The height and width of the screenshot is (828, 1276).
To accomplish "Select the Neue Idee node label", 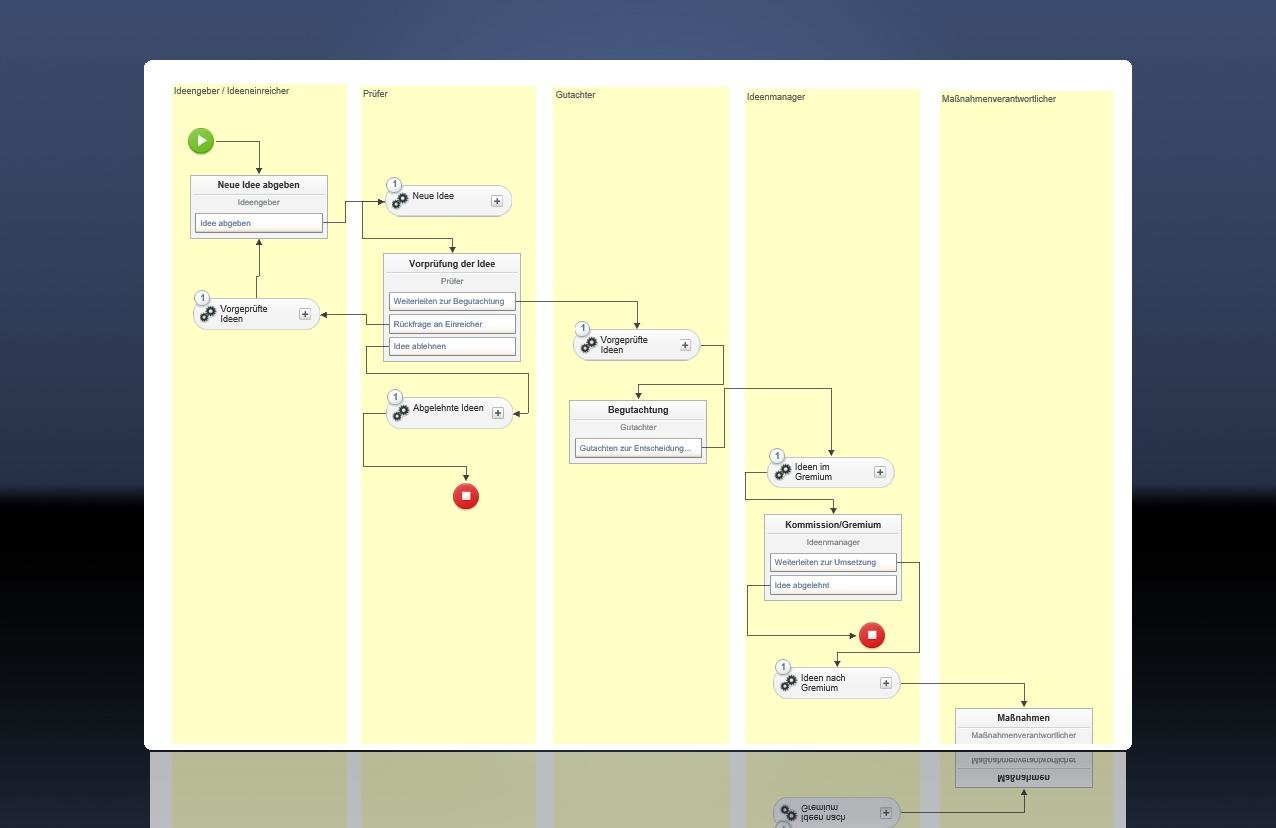I will [x=433, y=196].
